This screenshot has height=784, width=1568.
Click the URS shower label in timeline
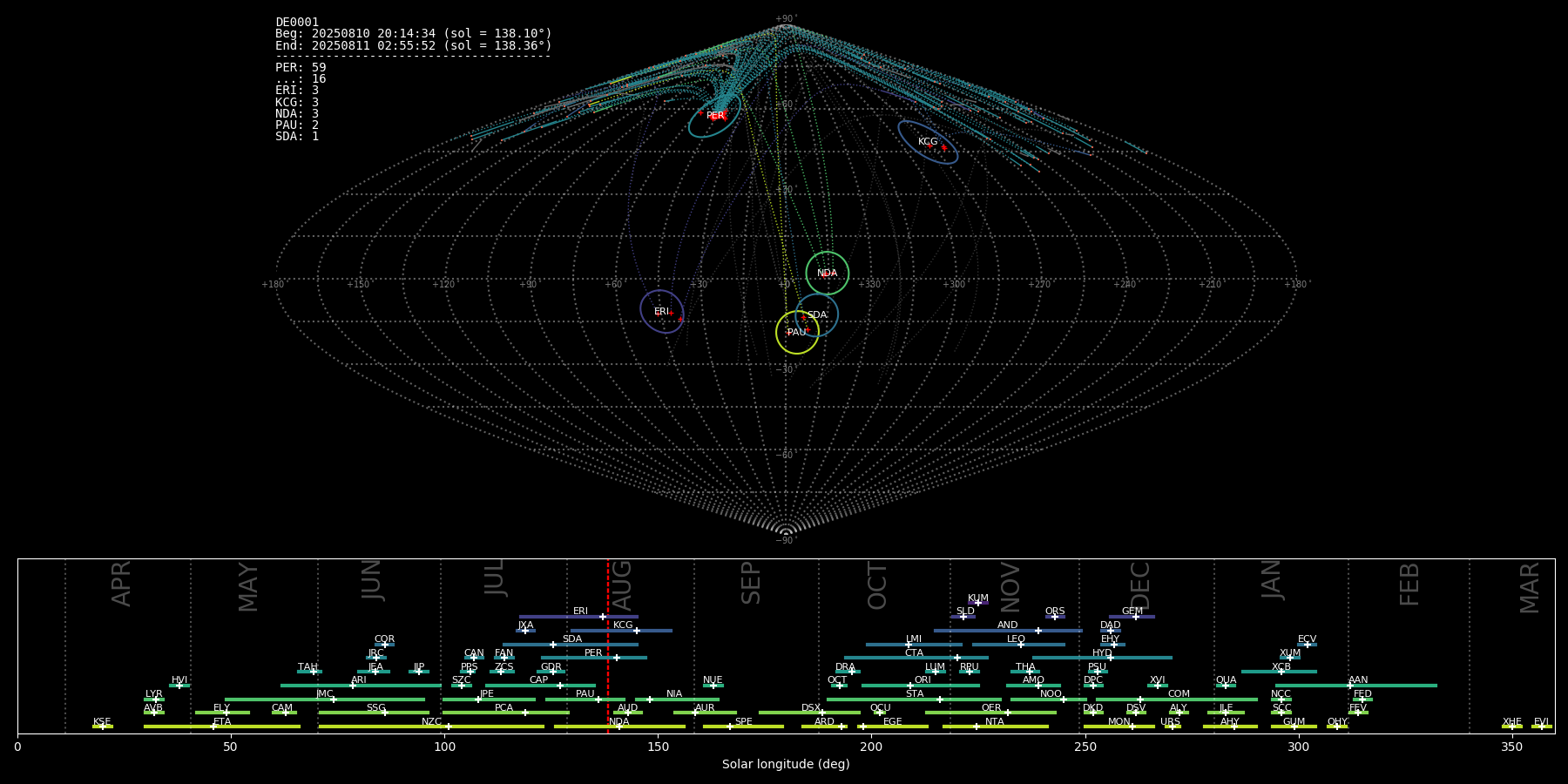[1170, 722]
